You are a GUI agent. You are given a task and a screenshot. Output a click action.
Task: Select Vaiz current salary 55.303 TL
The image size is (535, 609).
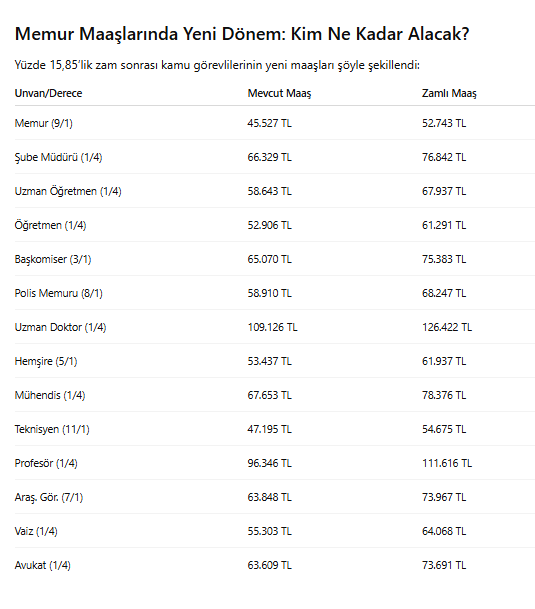click(x=269, y=531)
